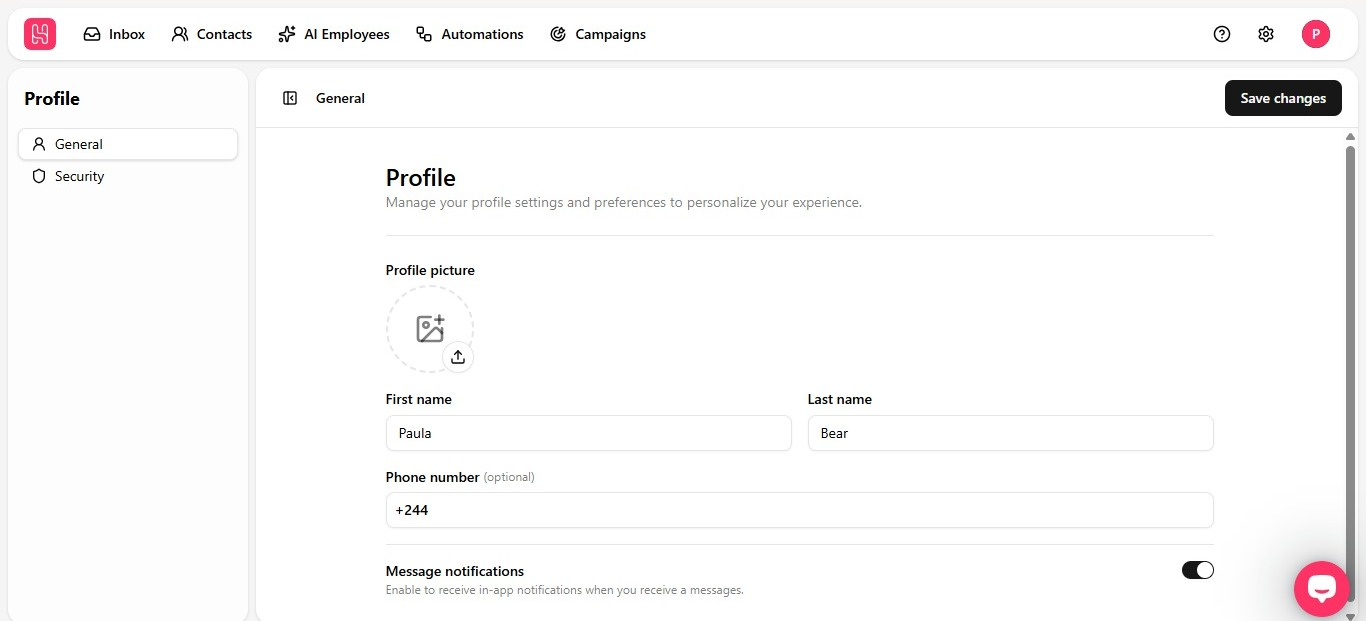Click the profile picture placeholder
This screenshot has height=621, width=1366.
[430, 329]
